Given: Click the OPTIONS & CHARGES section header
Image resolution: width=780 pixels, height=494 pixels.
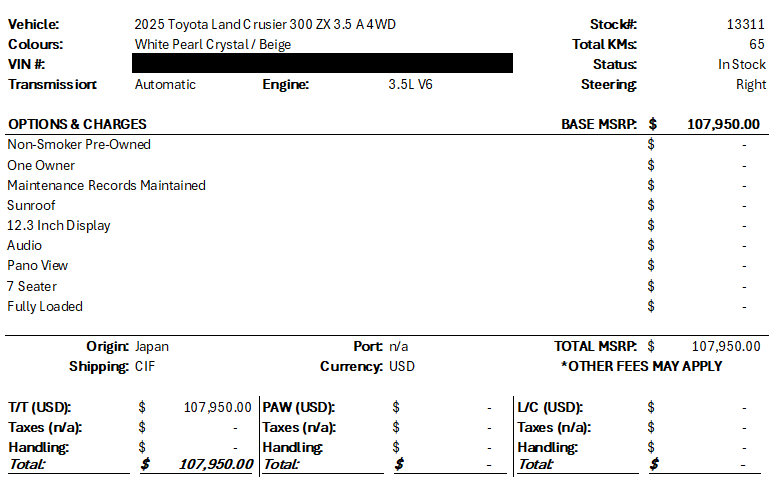Looking at the screenshot, I should coord(77,124).
